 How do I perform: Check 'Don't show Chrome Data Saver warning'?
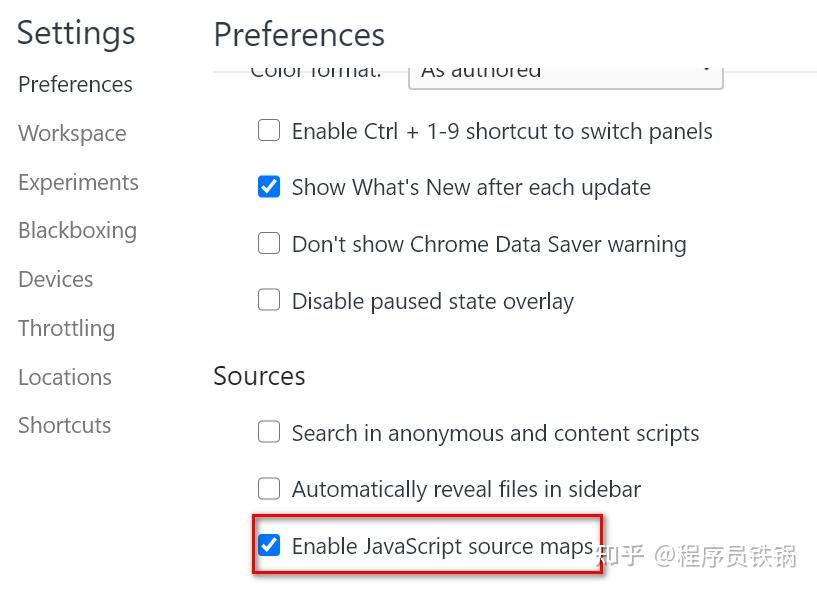click(x=268, y=243)
